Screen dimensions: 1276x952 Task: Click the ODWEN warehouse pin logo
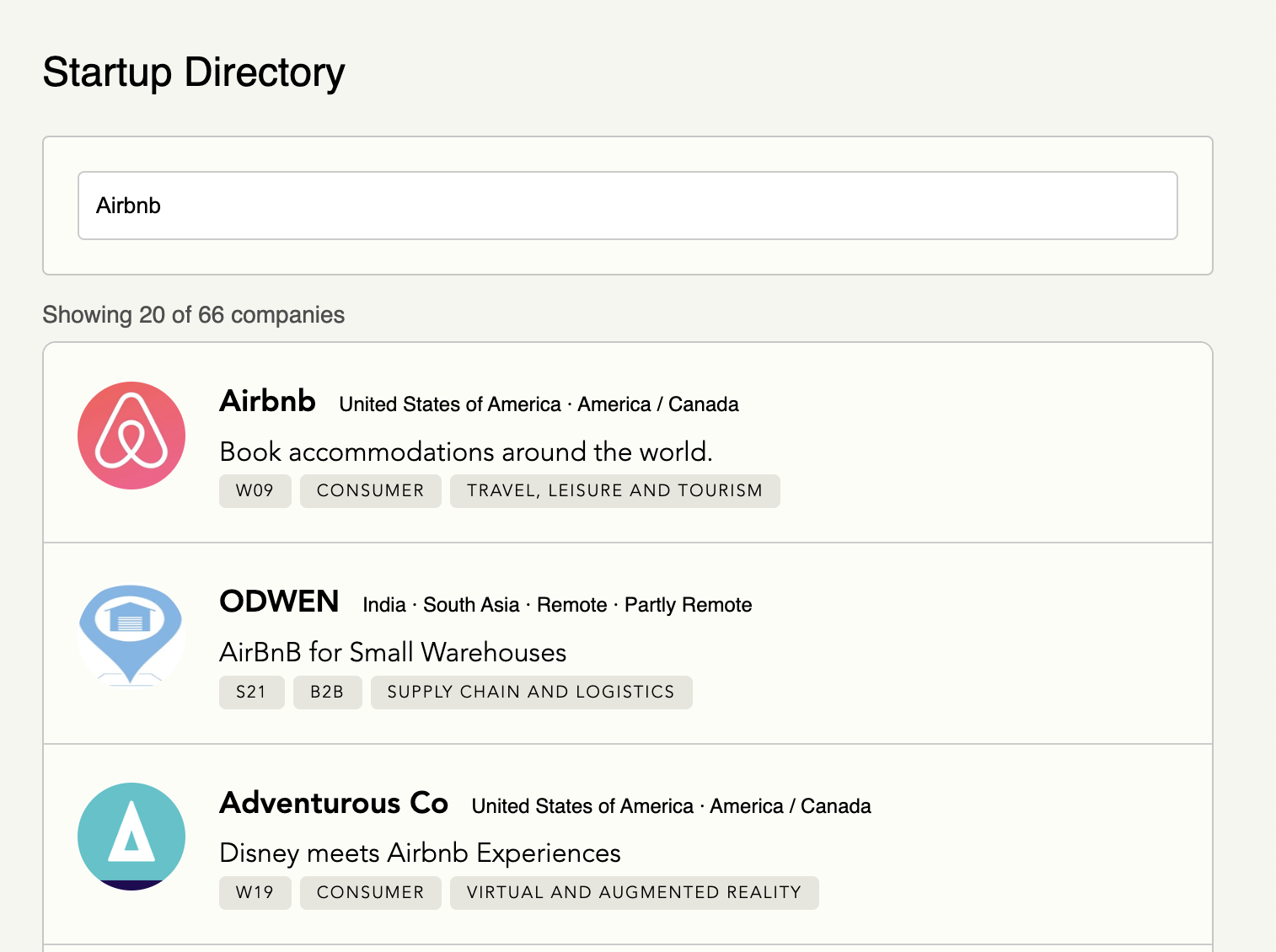[131, 636]
